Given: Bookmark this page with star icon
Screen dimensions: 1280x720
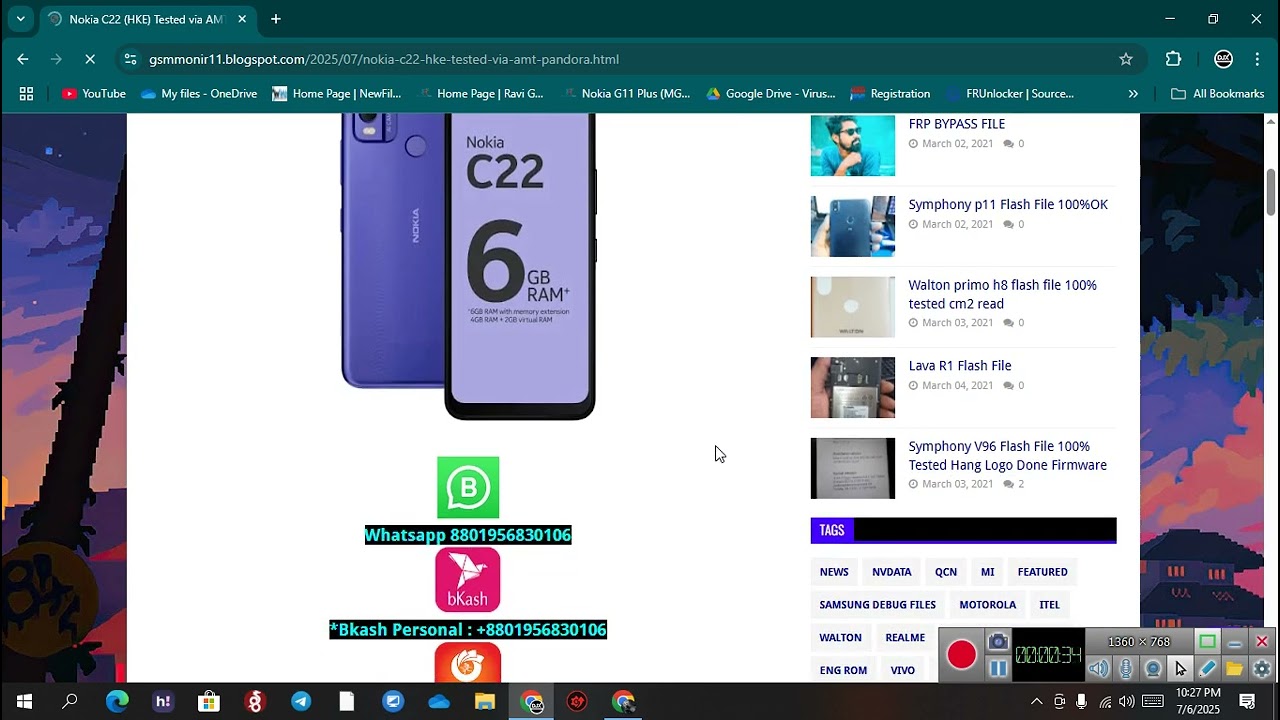Looking at the screenshot, I should click(1126, 59).
